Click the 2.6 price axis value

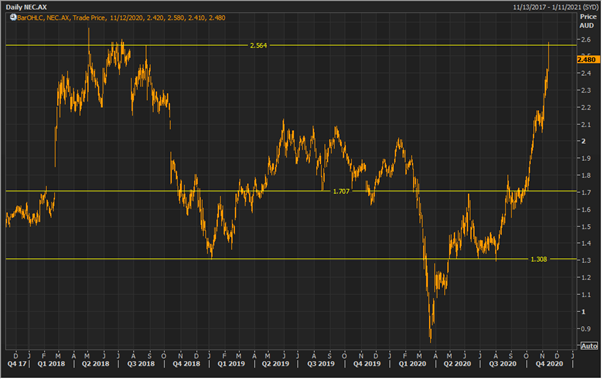click(585, 40)
